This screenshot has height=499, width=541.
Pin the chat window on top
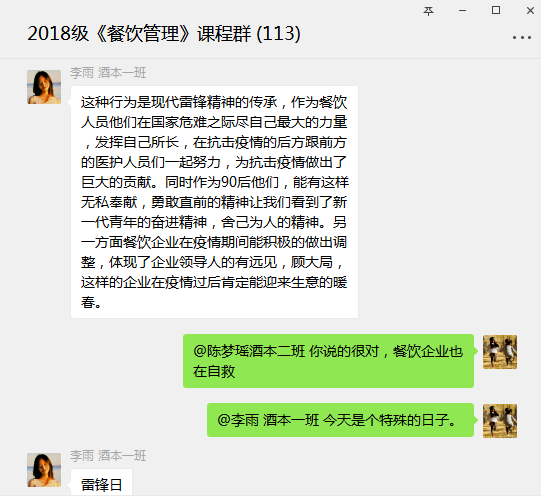(428, 11)
